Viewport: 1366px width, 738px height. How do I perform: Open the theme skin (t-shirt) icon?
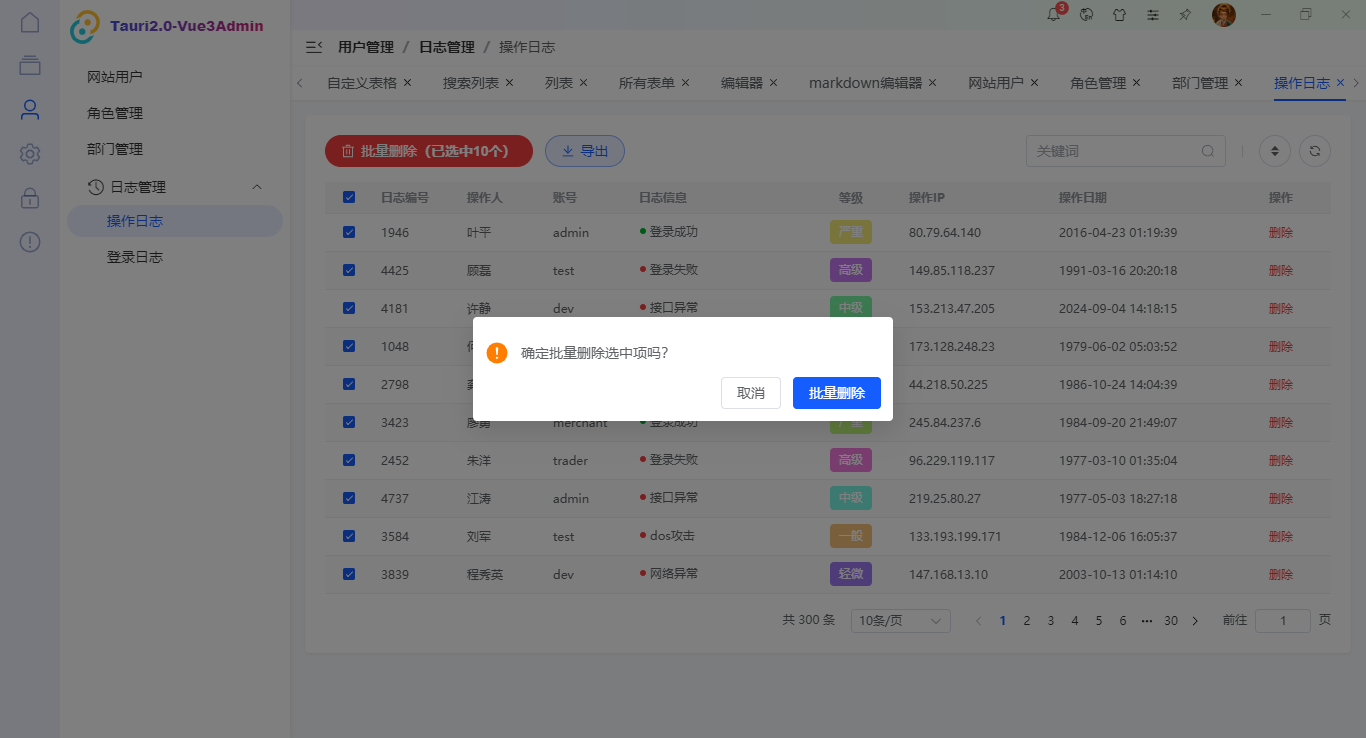click(x=1119, y=14)
